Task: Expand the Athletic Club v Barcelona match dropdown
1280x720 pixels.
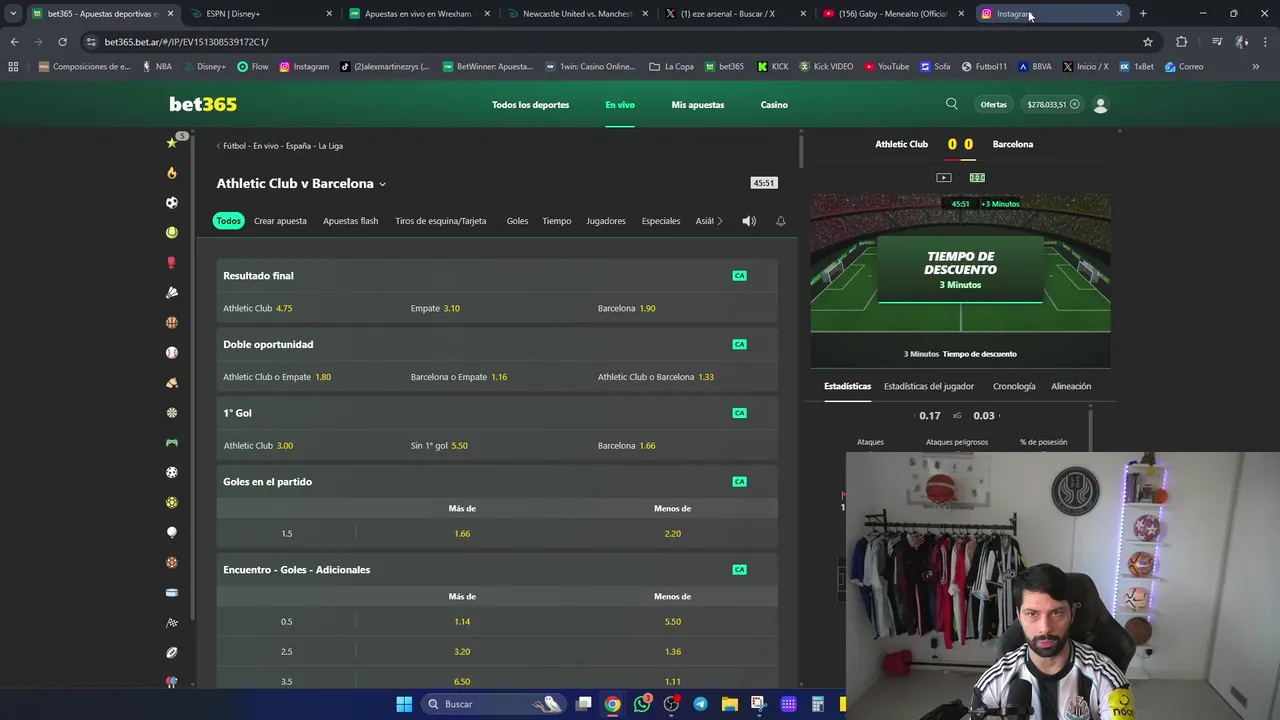Action: tap(382, 184)
